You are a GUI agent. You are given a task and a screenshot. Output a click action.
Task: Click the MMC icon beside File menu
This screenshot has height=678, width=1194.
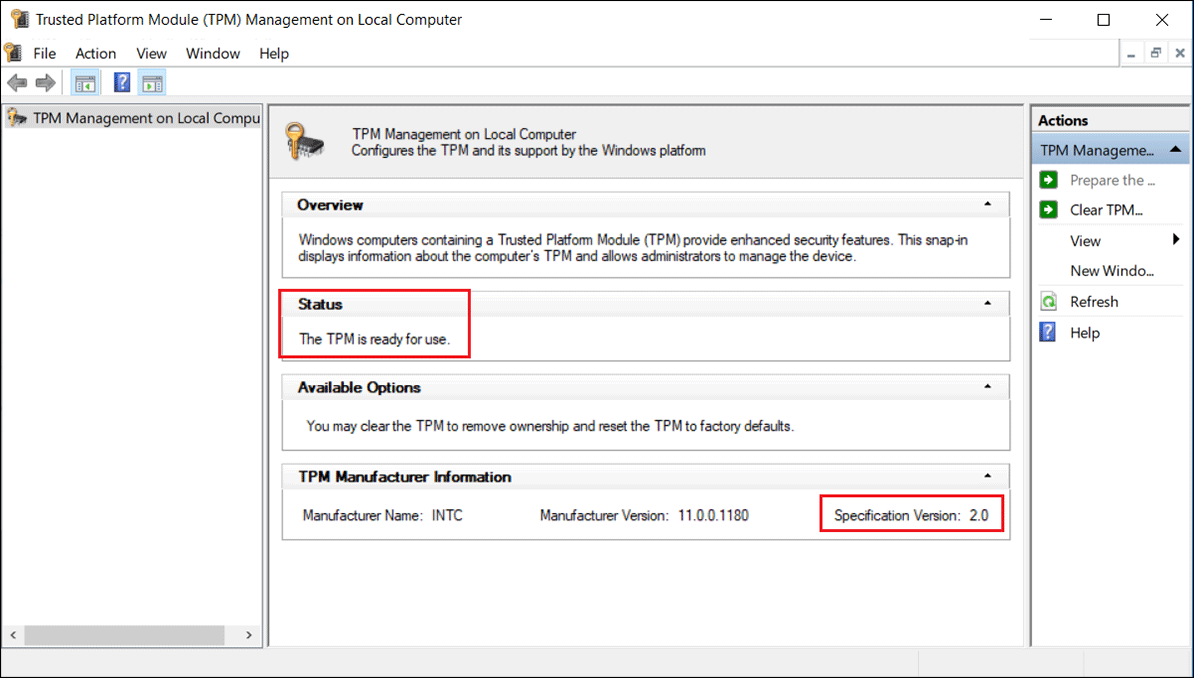point(13,53)
